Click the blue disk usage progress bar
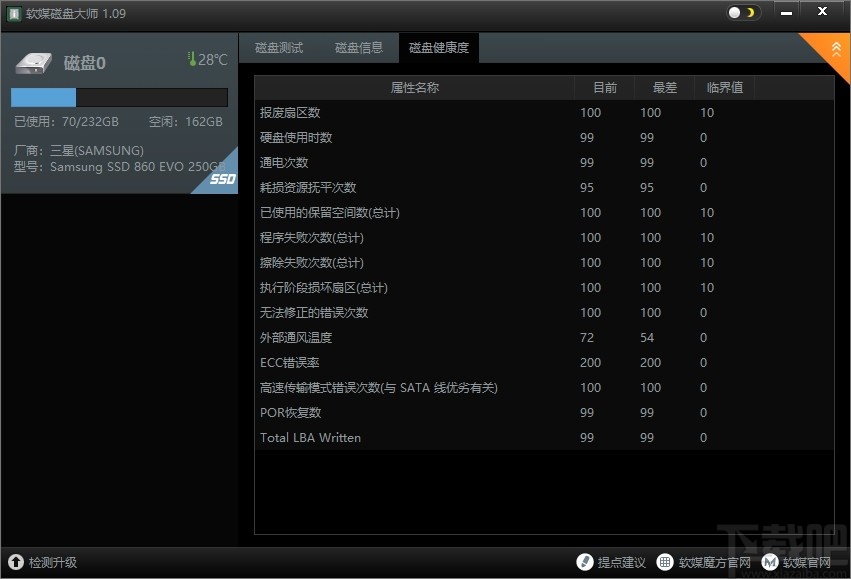This screenshot has width=851, height=579. point(42,97)
